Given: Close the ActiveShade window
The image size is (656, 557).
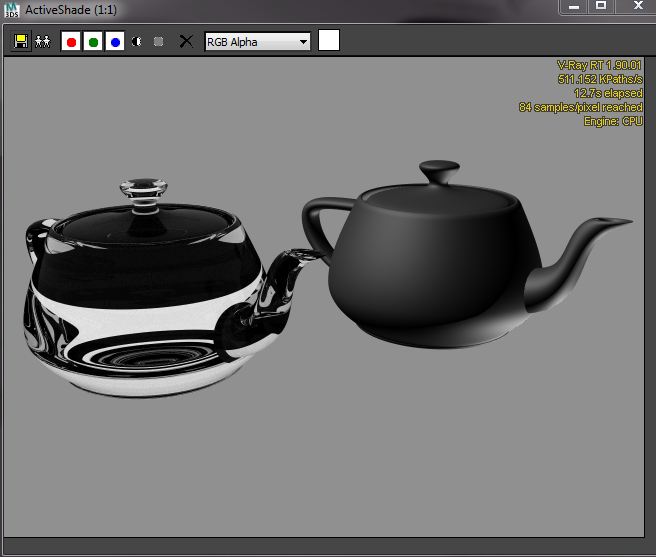Looking at the screenshot, I should click(x=638, y=6).
